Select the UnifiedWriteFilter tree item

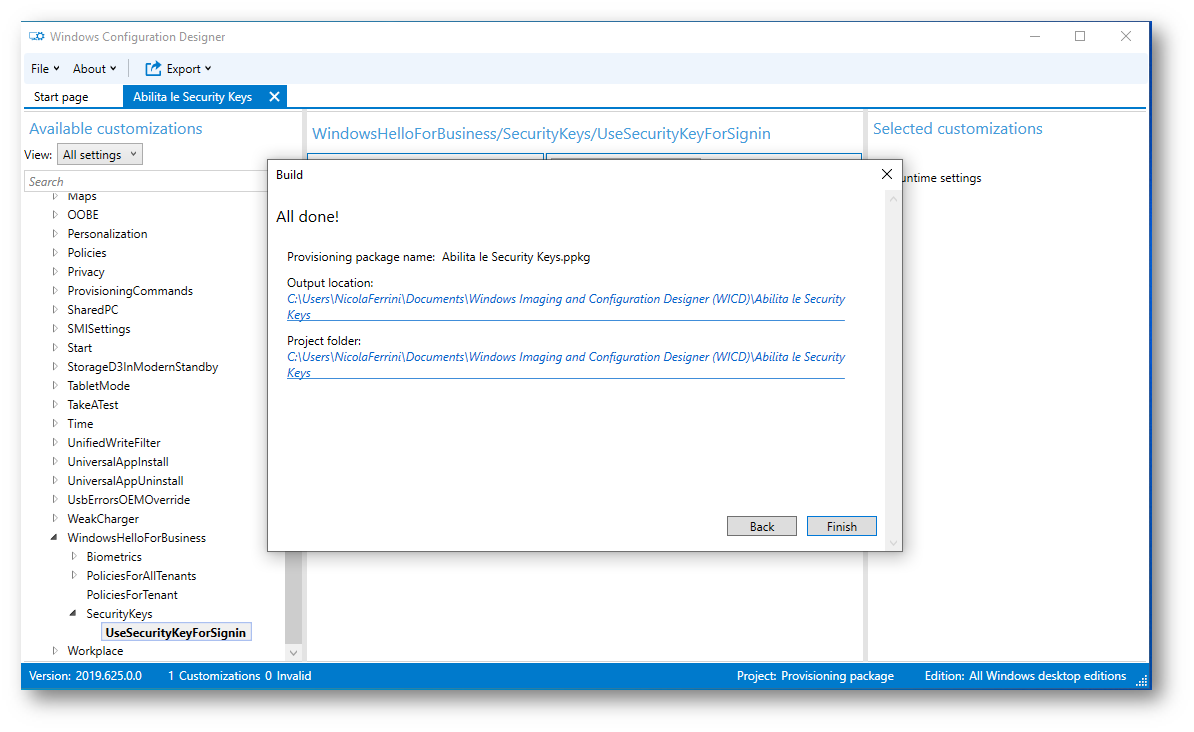pos(113,443)
